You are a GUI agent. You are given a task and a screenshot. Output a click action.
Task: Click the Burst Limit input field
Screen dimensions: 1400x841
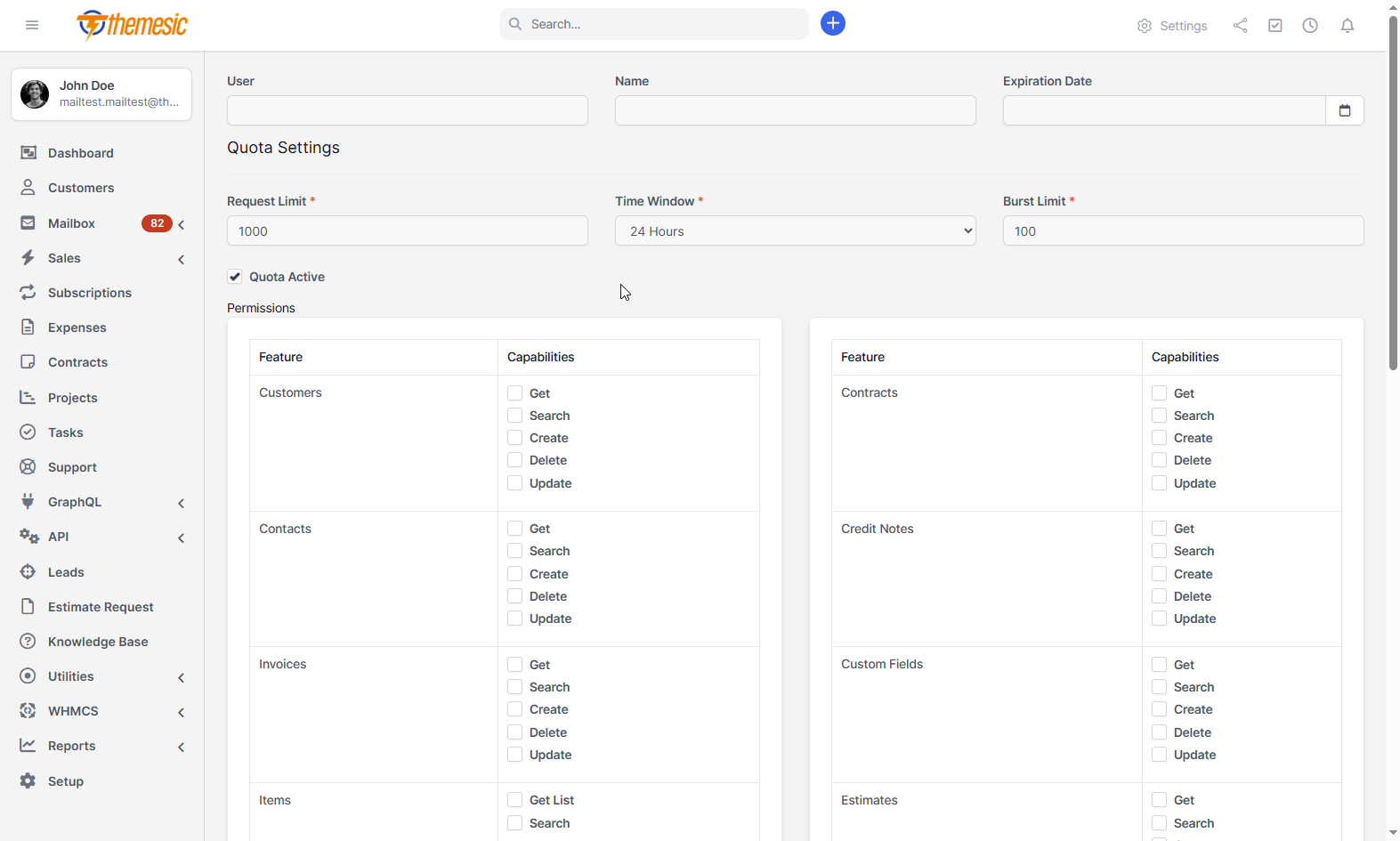tap(1184, 230)
